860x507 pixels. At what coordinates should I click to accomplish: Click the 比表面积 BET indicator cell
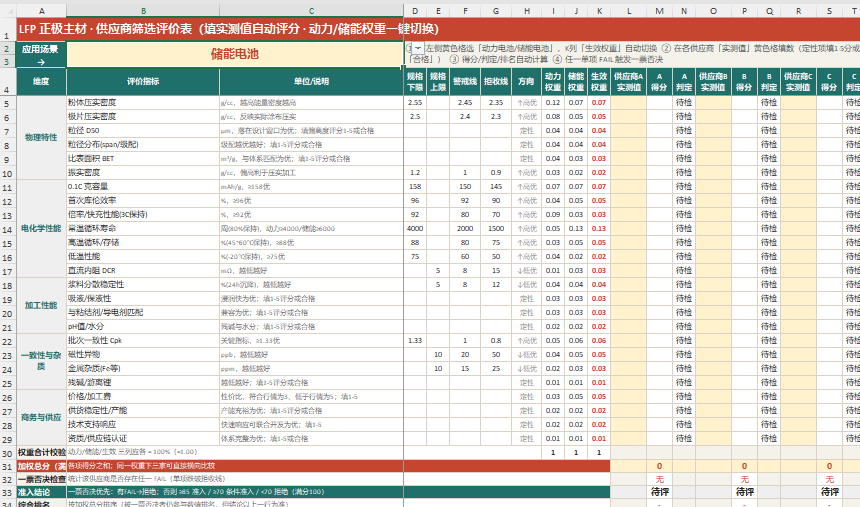(143, 159)
